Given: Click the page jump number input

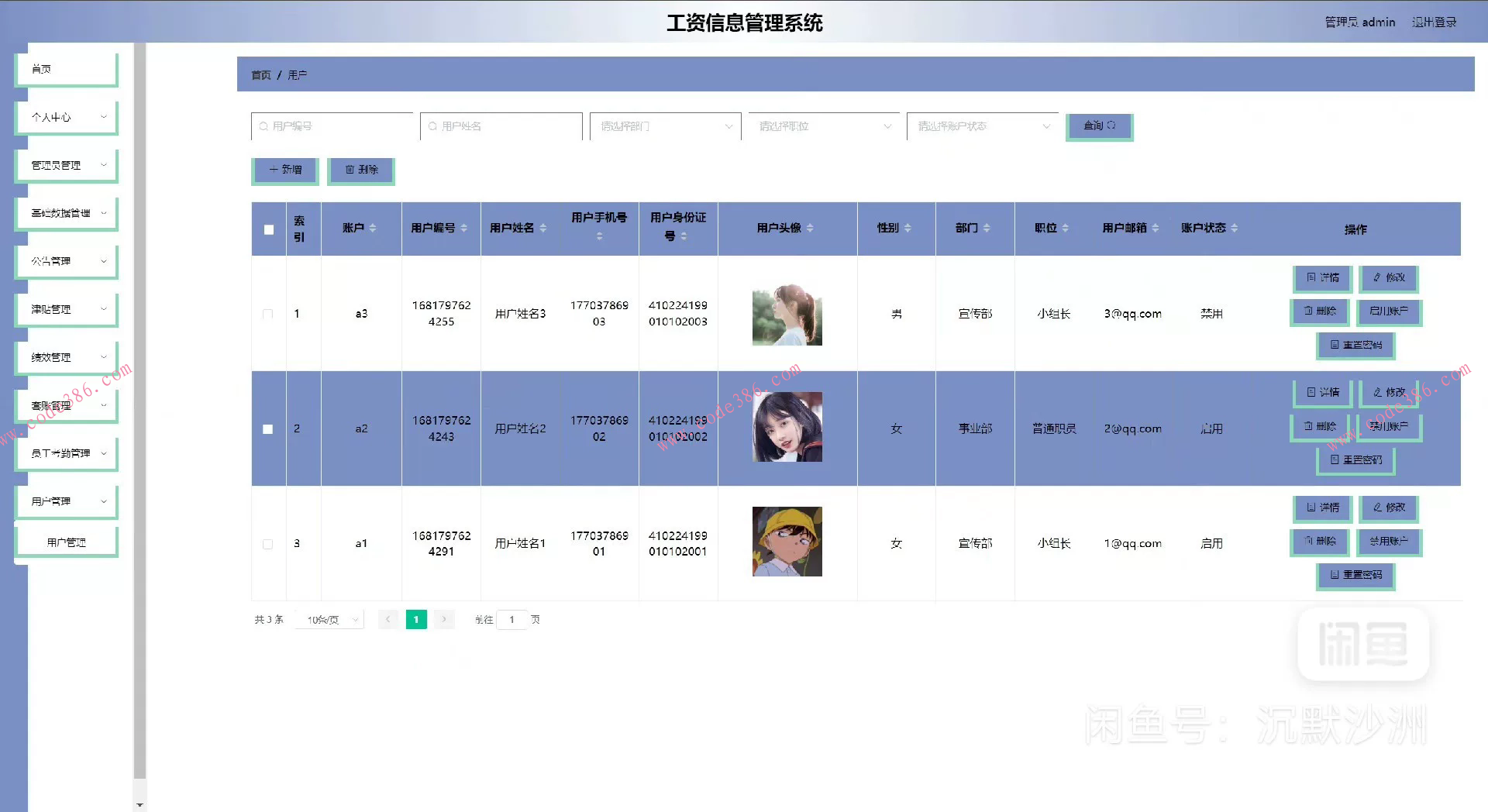Looking at the screenshot, I should 511,620.
